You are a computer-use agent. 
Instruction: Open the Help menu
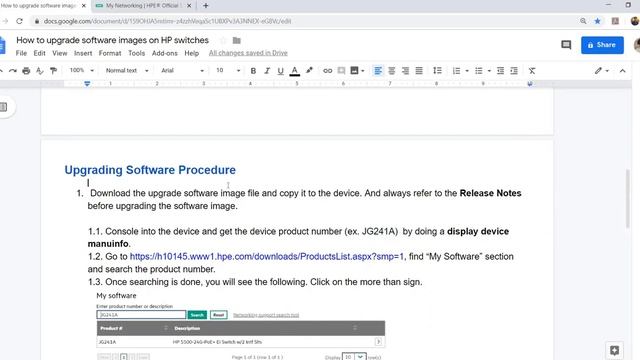click(191, 53)
